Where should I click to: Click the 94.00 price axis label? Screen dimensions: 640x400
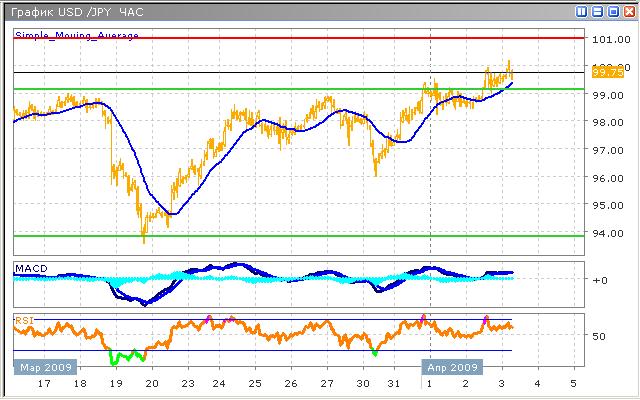pos(608,233)
